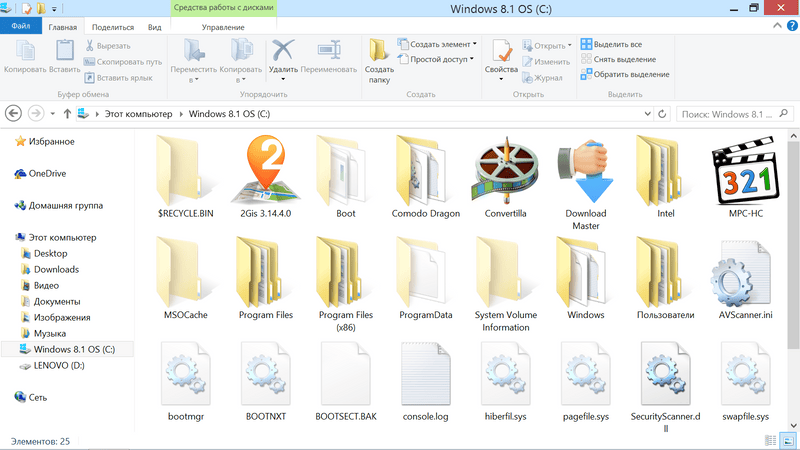Click Вырезать cut in the ribbon
Image resolution: width=800 pixels, height=450 pixels.
coord(108,46)
